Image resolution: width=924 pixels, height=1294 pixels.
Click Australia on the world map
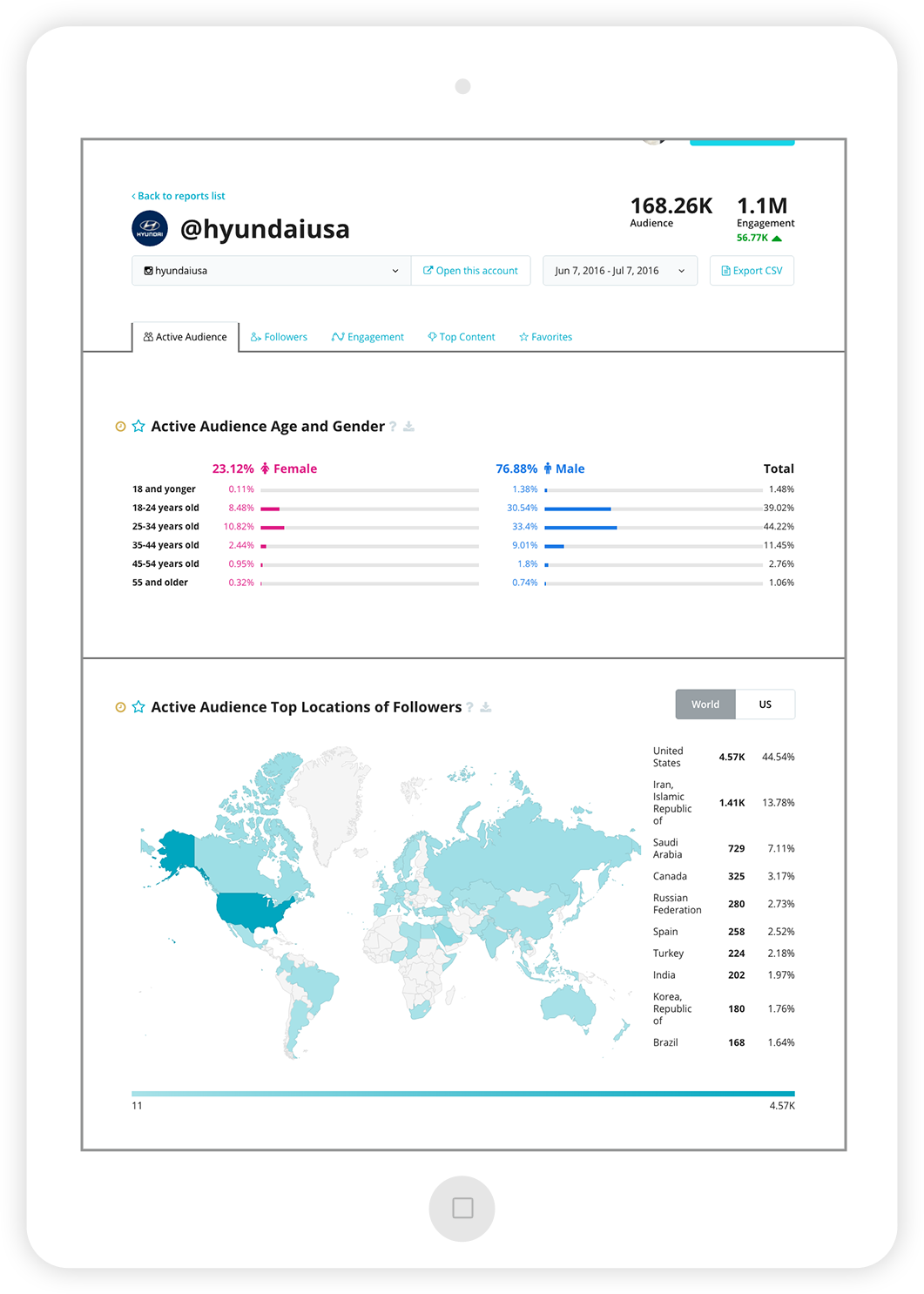pos(570,1005)
